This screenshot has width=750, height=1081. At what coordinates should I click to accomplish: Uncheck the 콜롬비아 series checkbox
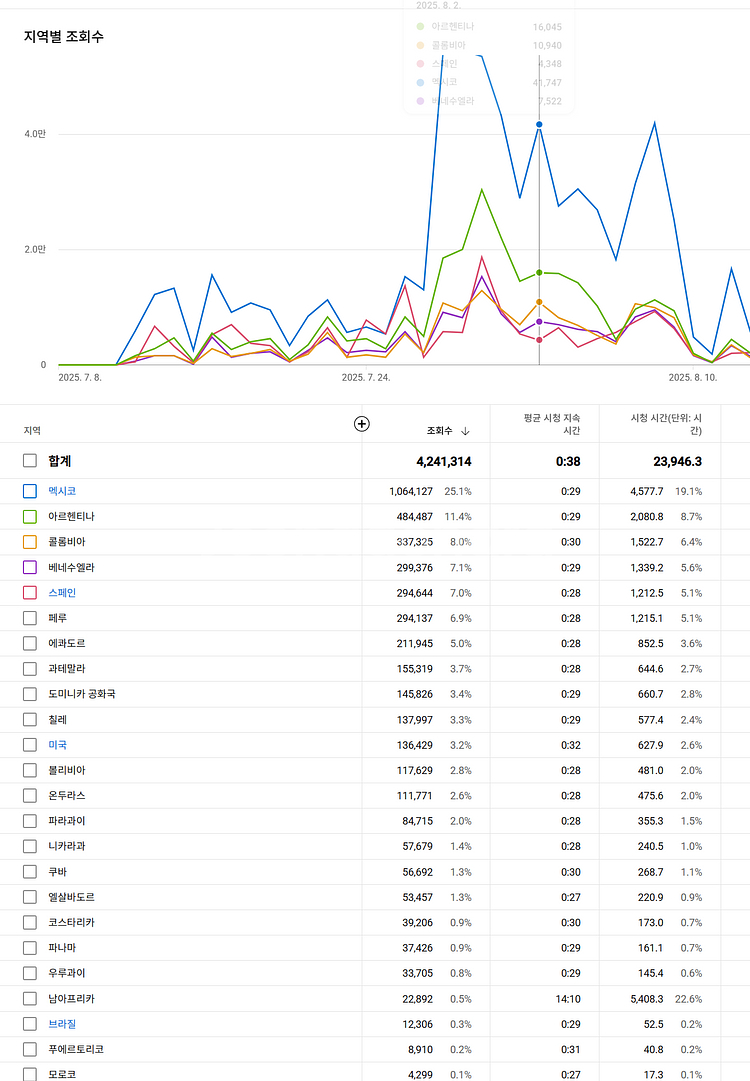(30, 542)
